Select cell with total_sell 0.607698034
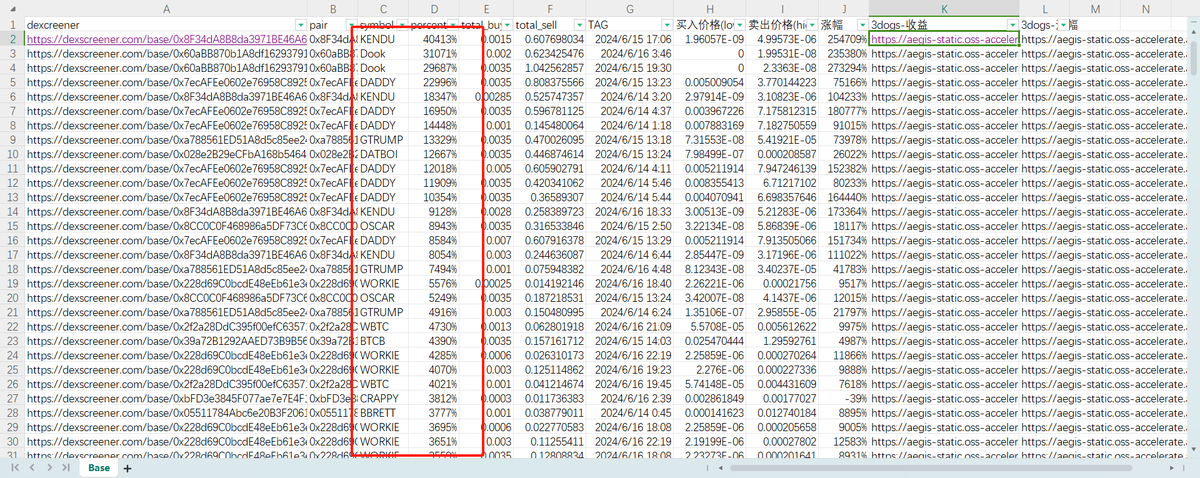Viewport: 1200px width, 478px height. coord(549,39)
